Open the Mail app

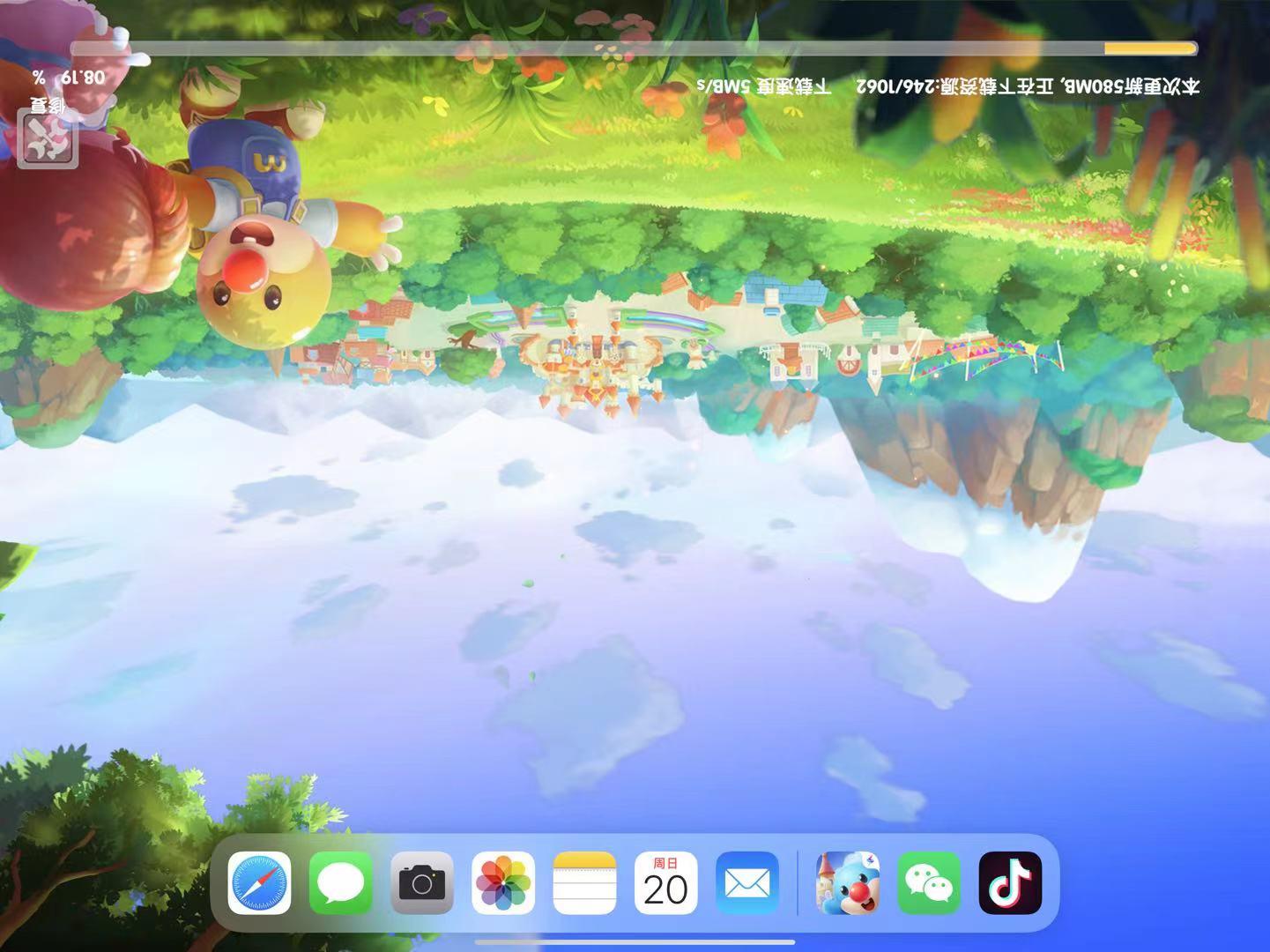[x=747, y=882]
